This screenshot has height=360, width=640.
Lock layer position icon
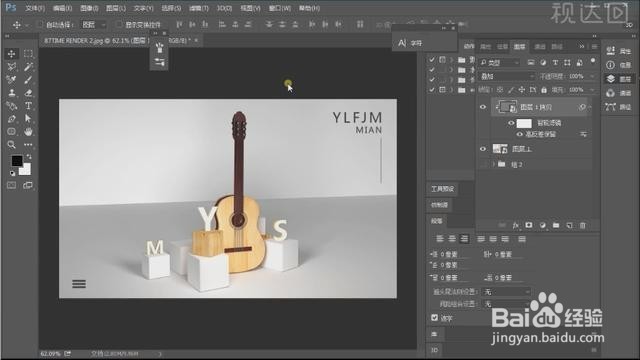pyautogui.click(x=522, y=90)
